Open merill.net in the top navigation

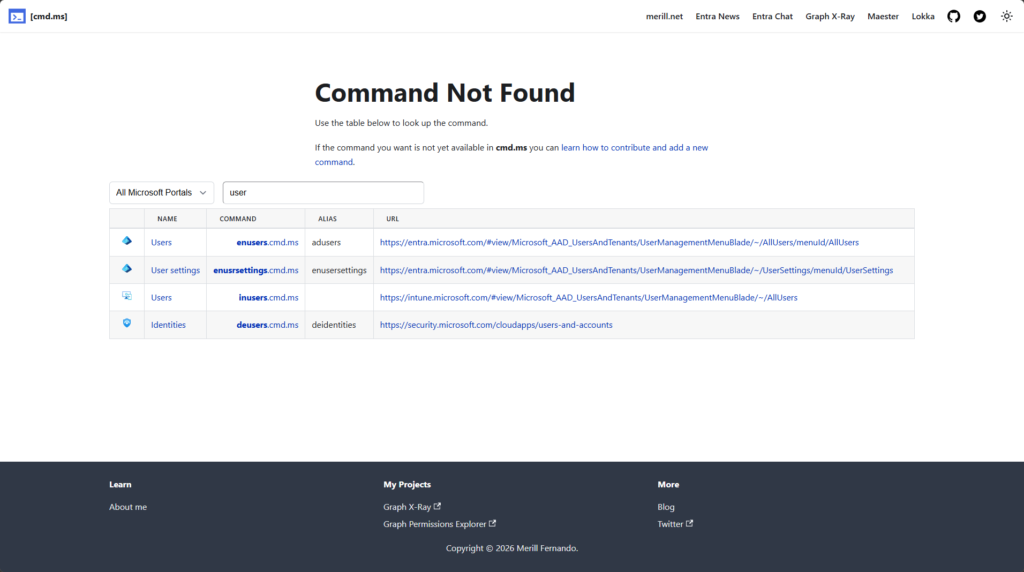(x=664, y=16)
